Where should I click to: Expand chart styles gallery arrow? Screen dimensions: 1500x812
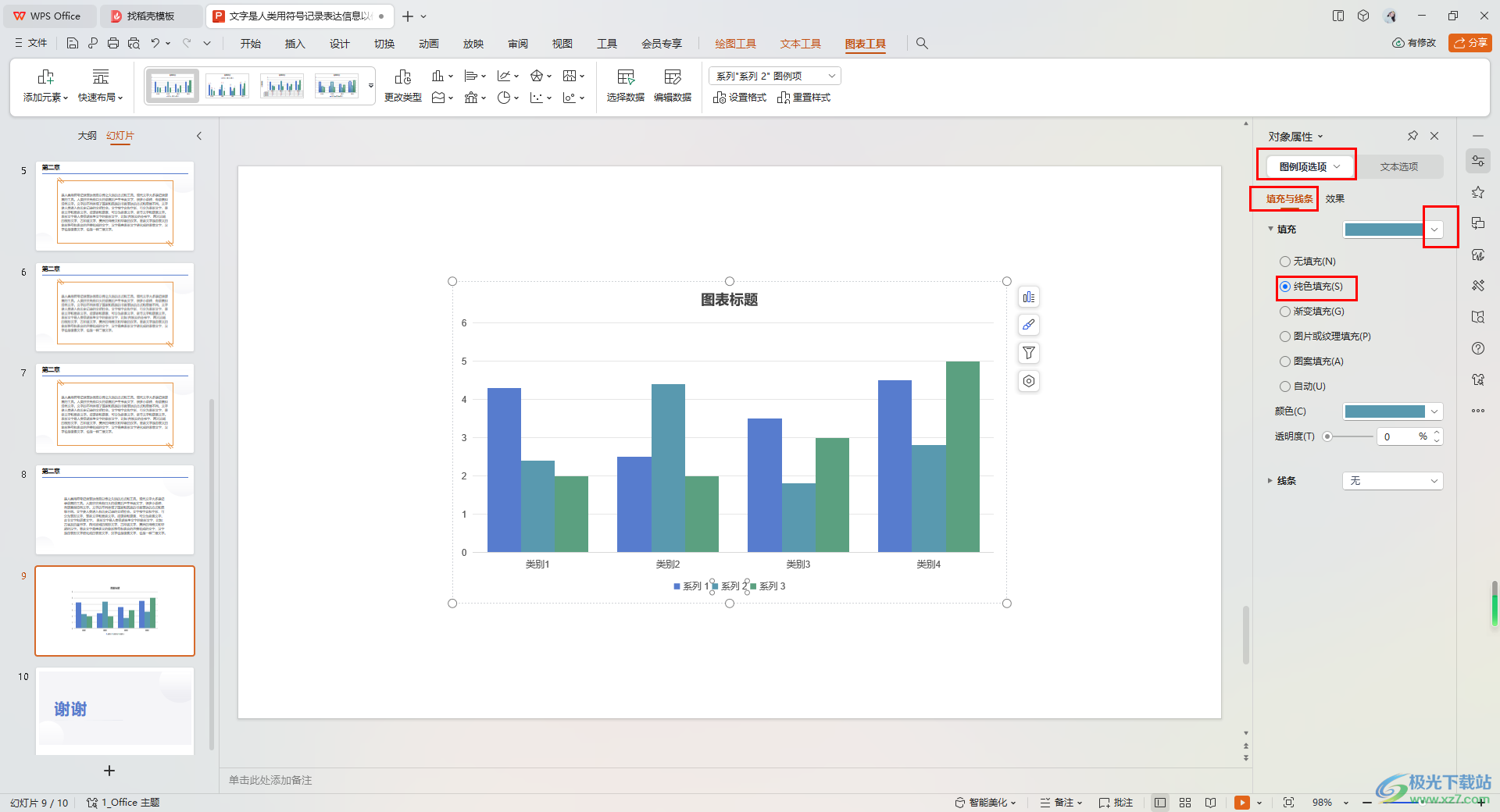[x=370, y=86]
